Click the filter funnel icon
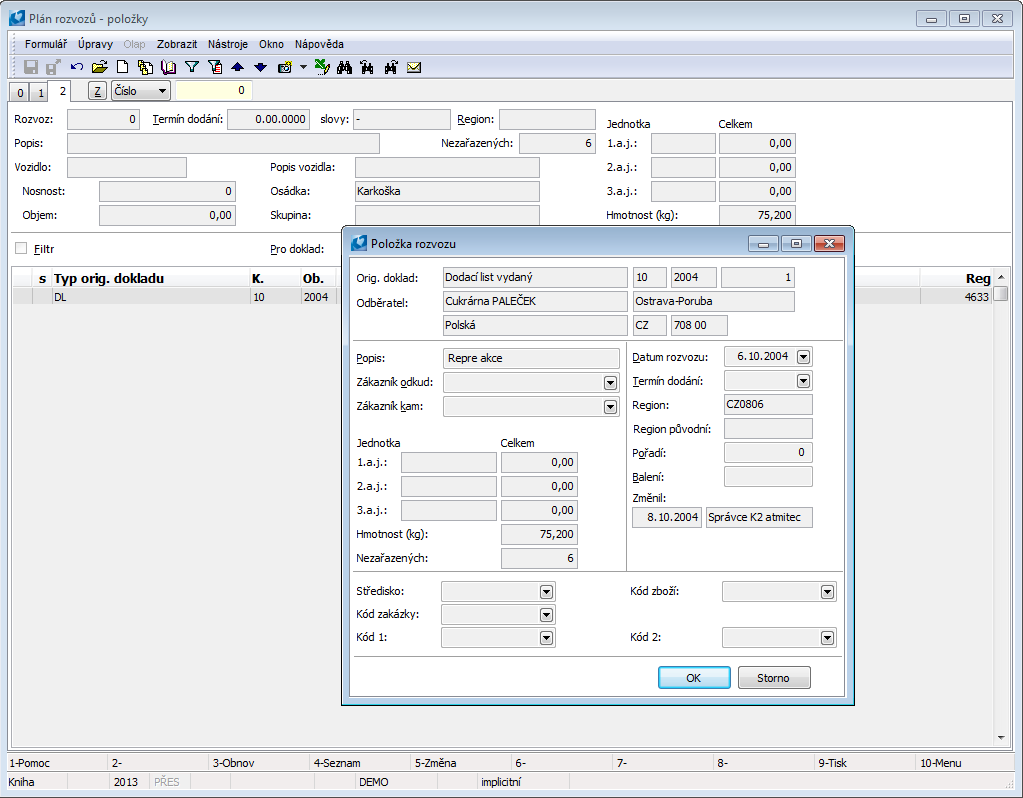The height and width of the screenshot is (798, 1023). [x=192, y=67]
